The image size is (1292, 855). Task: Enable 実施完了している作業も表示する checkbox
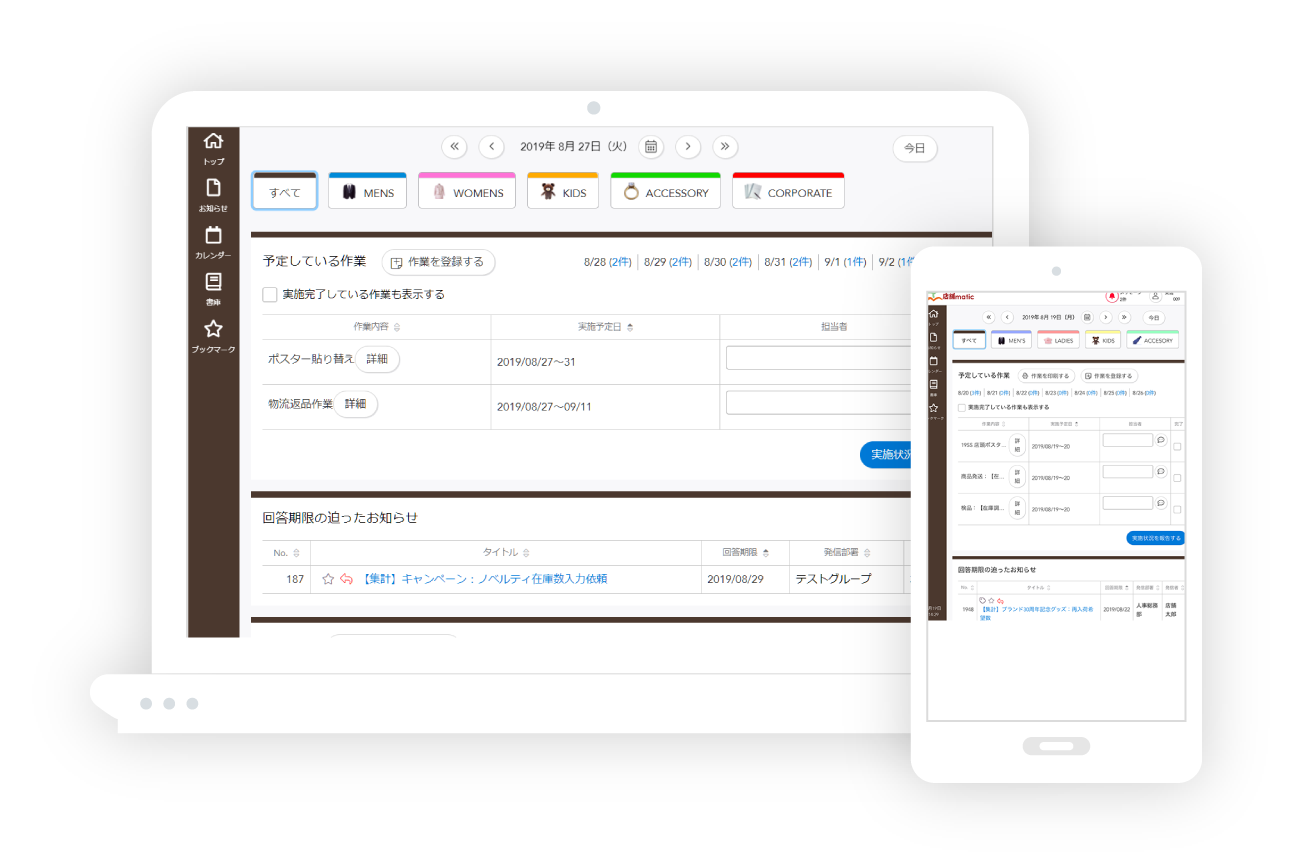pyautogui.click(x=270, y=295)
